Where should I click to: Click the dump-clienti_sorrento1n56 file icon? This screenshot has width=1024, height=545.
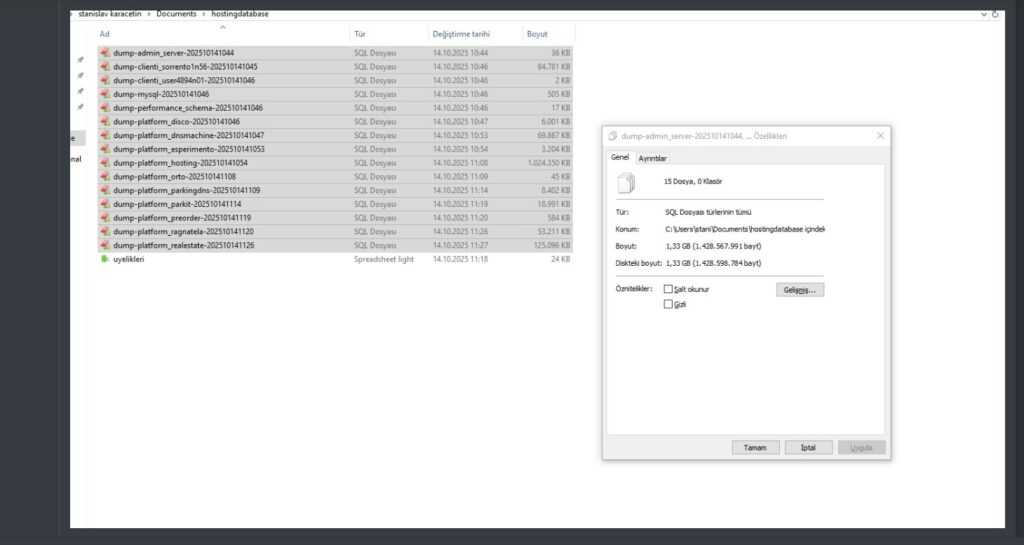tap(104, 66)
